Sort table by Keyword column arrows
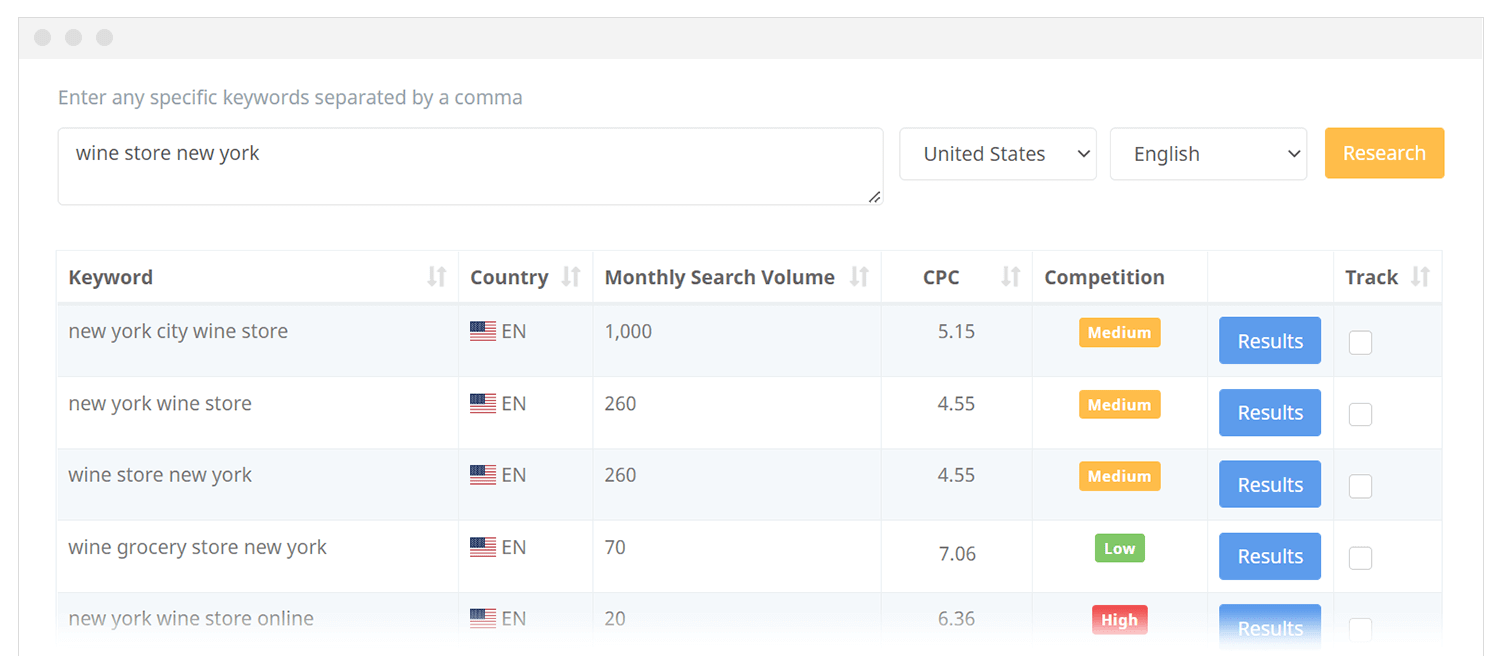 (x=436, y=277)
